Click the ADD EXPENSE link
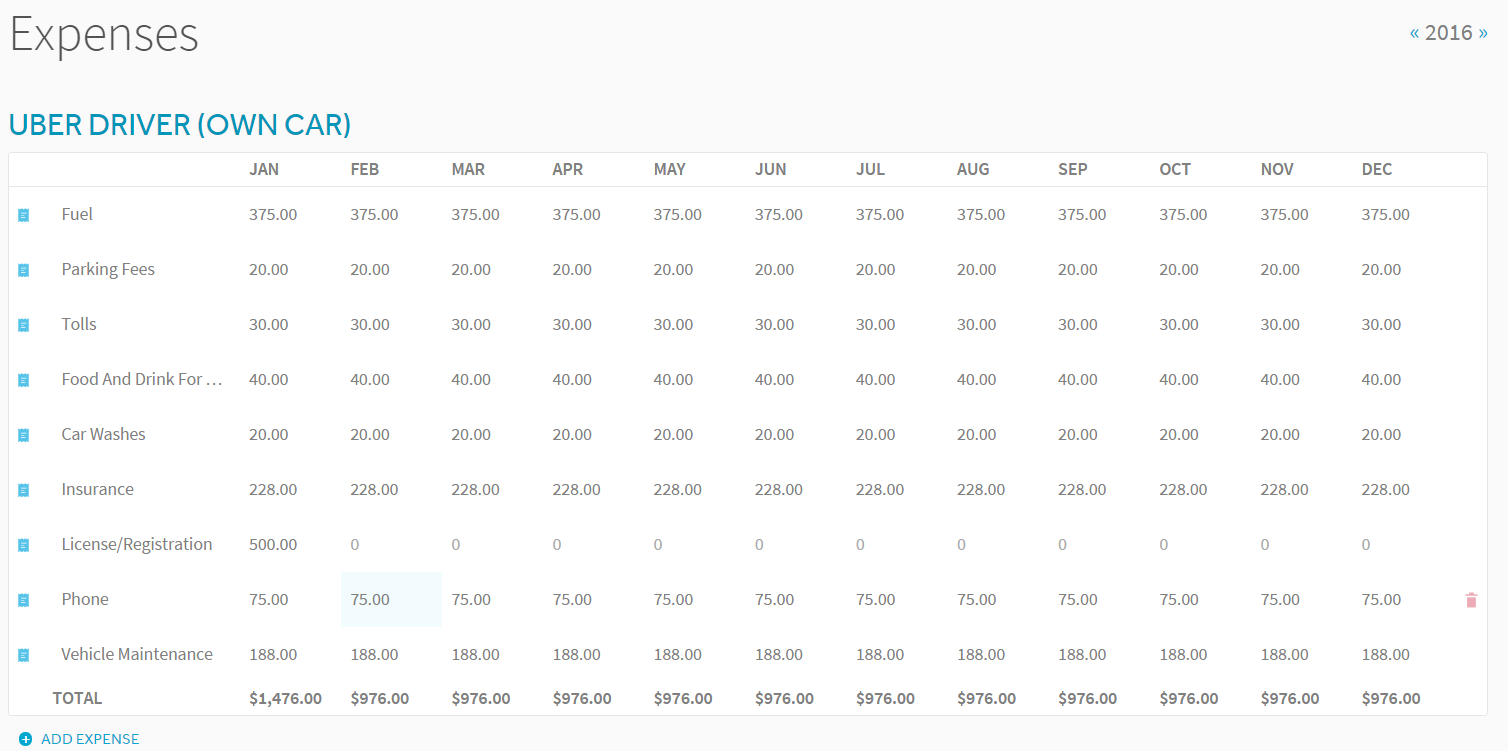Image resolution: width=1508 pixels, height=751 pixels. click(x=90, y=739)
